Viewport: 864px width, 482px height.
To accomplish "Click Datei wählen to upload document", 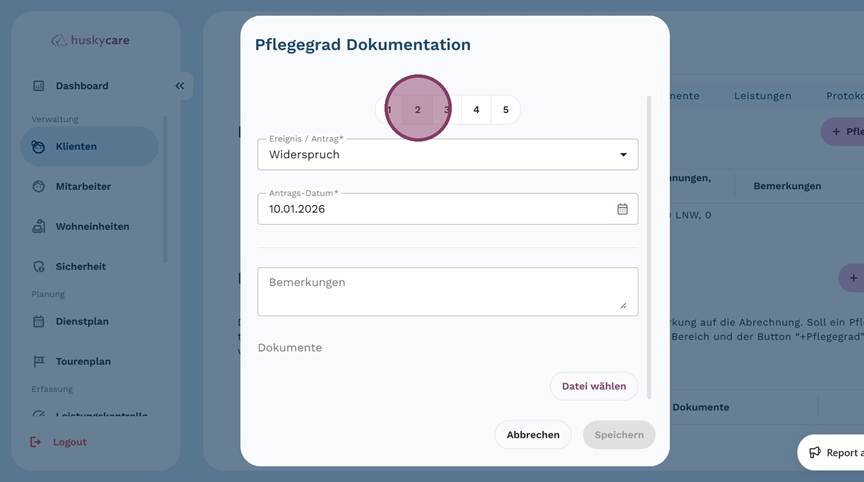I will point(593,386).
